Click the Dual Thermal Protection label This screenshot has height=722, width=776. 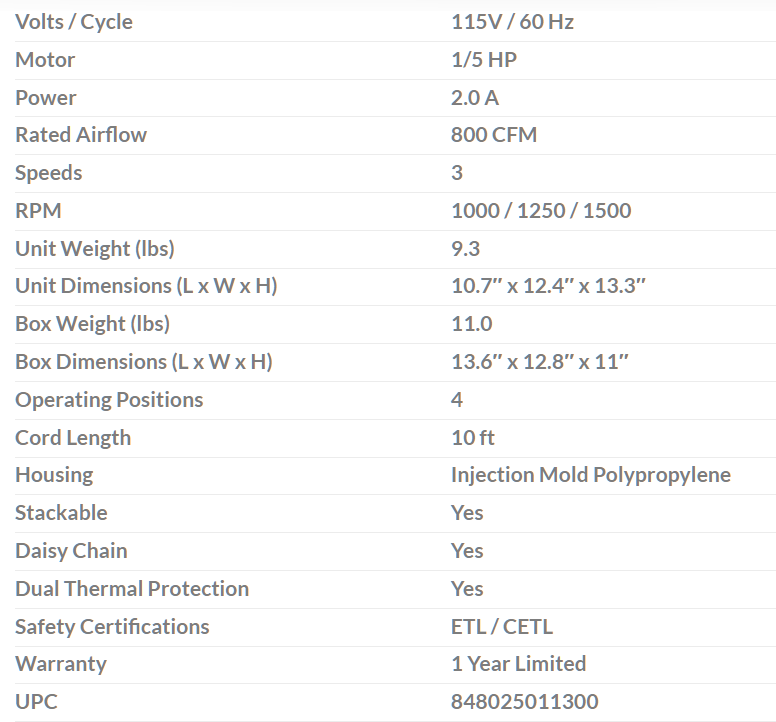coord(132,589)
